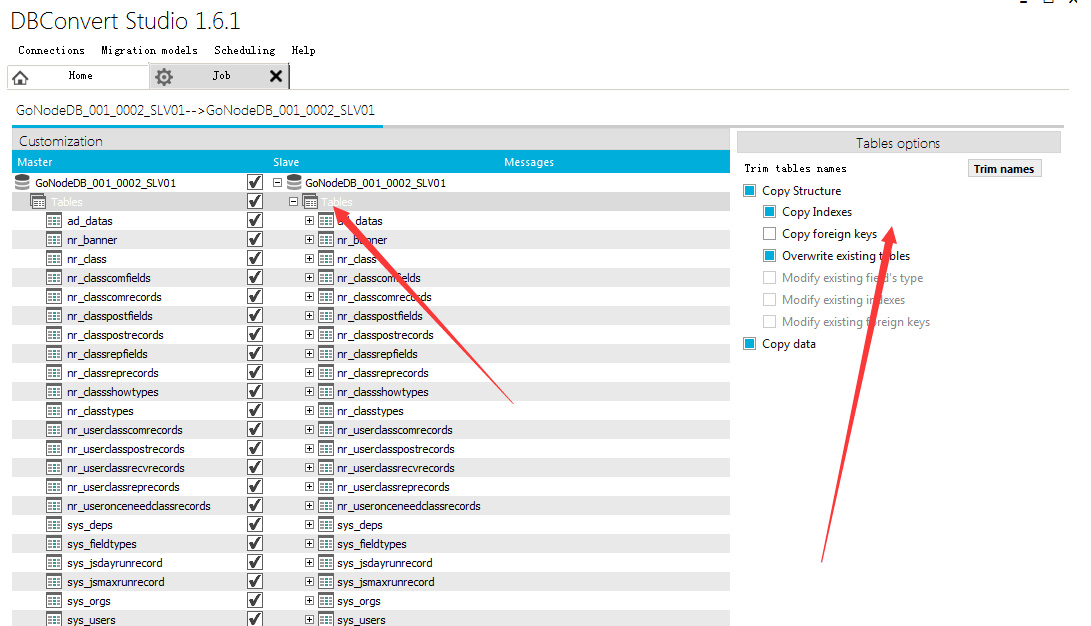Click the Master nr_class table icon
The image size is (1091, 626).
(54, 259)
